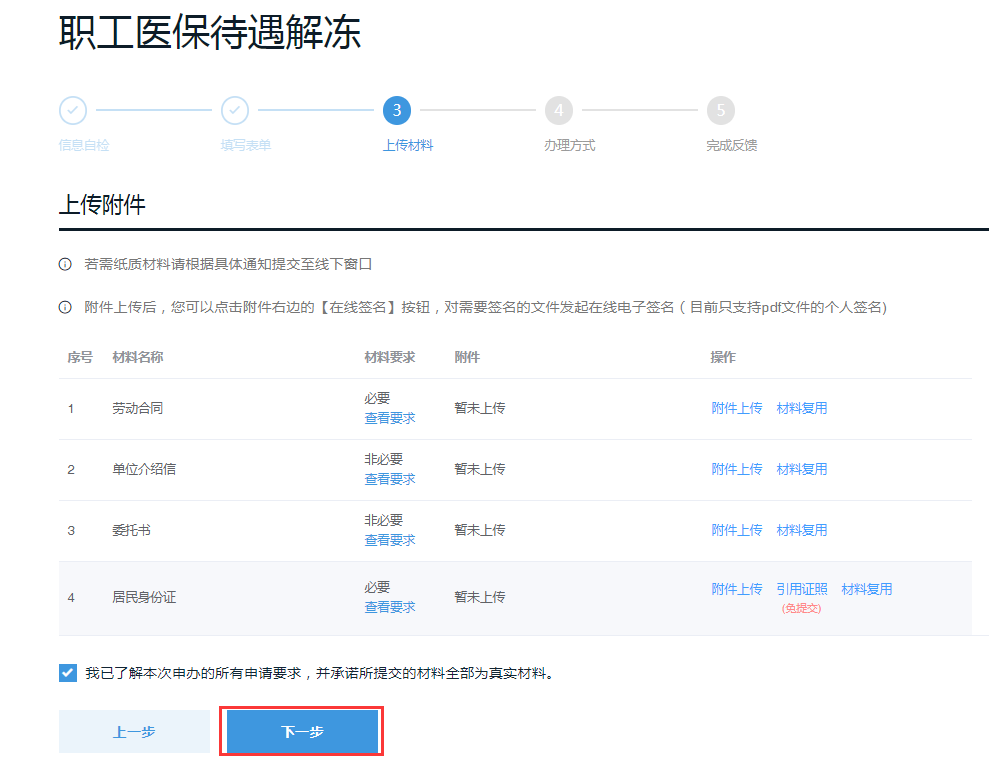Viewport: 989px width, 763px height.
Task: Click the 单位介绍信 material name
Action: (144, 469)
